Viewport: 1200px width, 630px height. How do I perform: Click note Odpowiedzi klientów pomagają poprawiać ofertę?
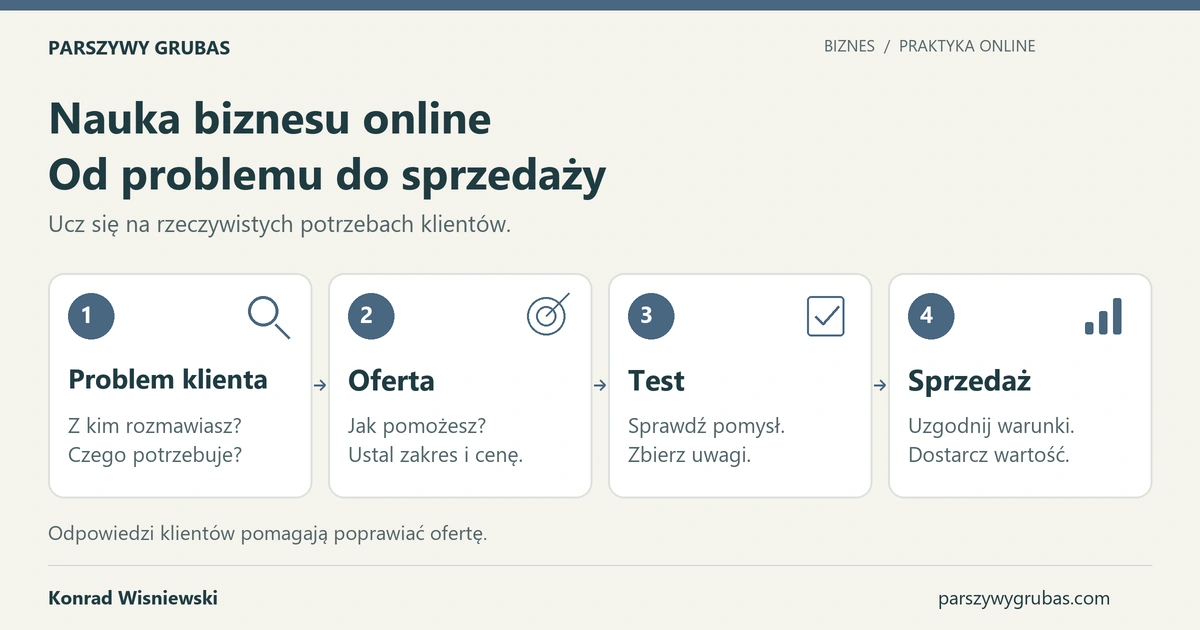pyautogui.click(x=268, y=534)
